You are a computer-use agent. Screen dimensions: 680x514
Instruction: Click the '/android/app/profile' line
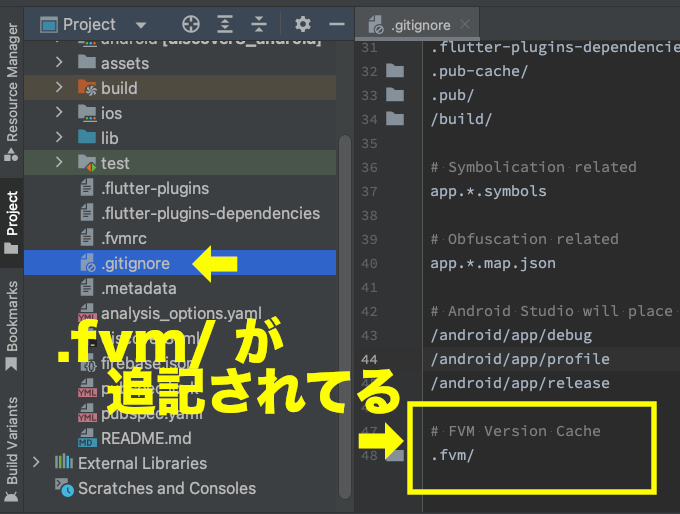coord(520,359)
